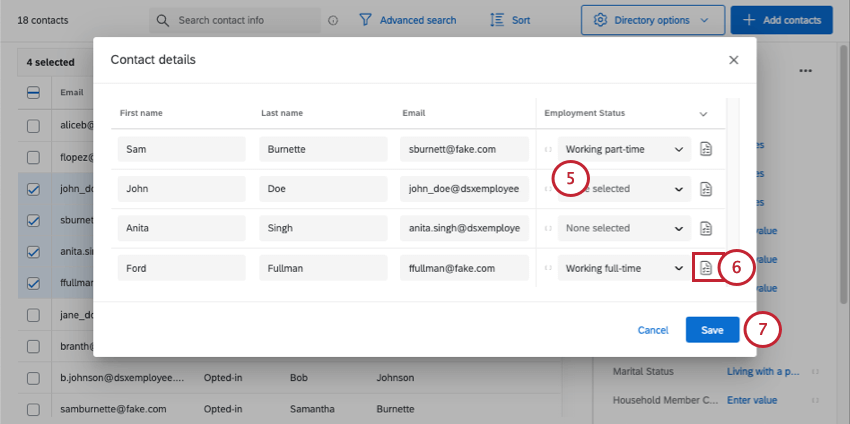850x424 pixels.
Task: Uncheck the john_doe contact checkbox
Action: coord(33,189)
